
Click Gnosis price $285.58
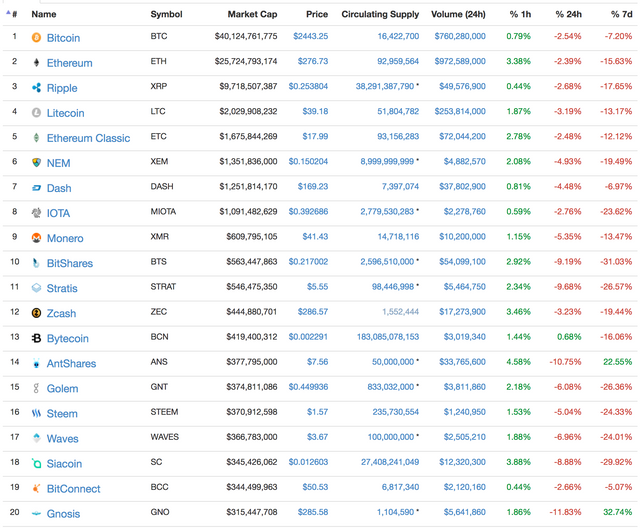tap(313, 512)
